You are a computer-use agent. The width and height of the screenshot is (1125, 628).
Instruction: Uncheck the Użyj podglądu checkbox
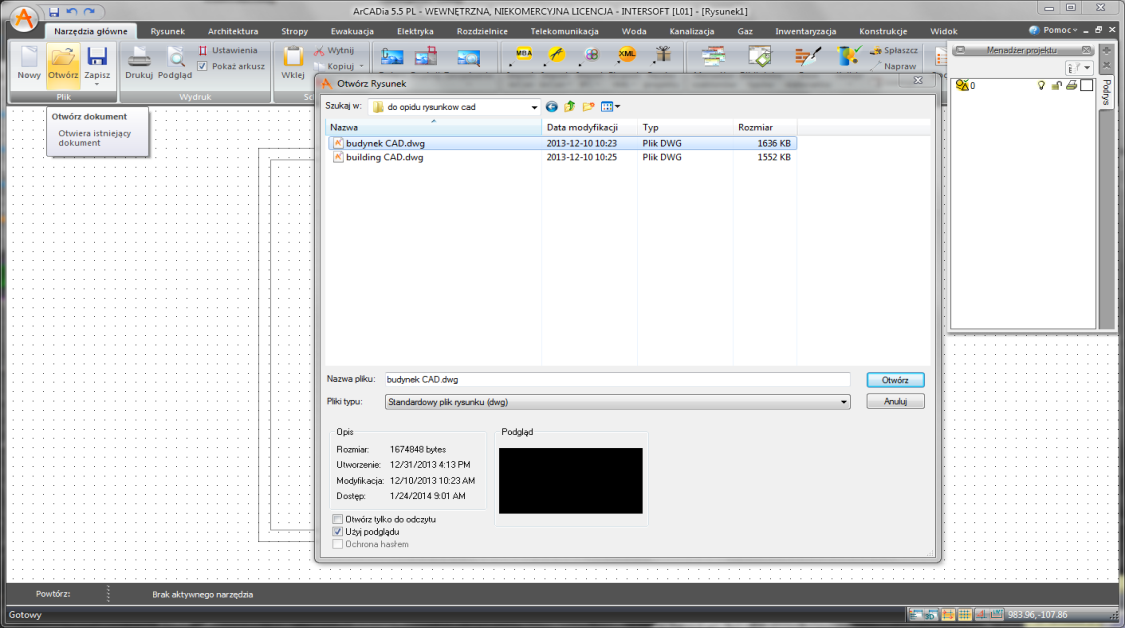pos(337,532)
